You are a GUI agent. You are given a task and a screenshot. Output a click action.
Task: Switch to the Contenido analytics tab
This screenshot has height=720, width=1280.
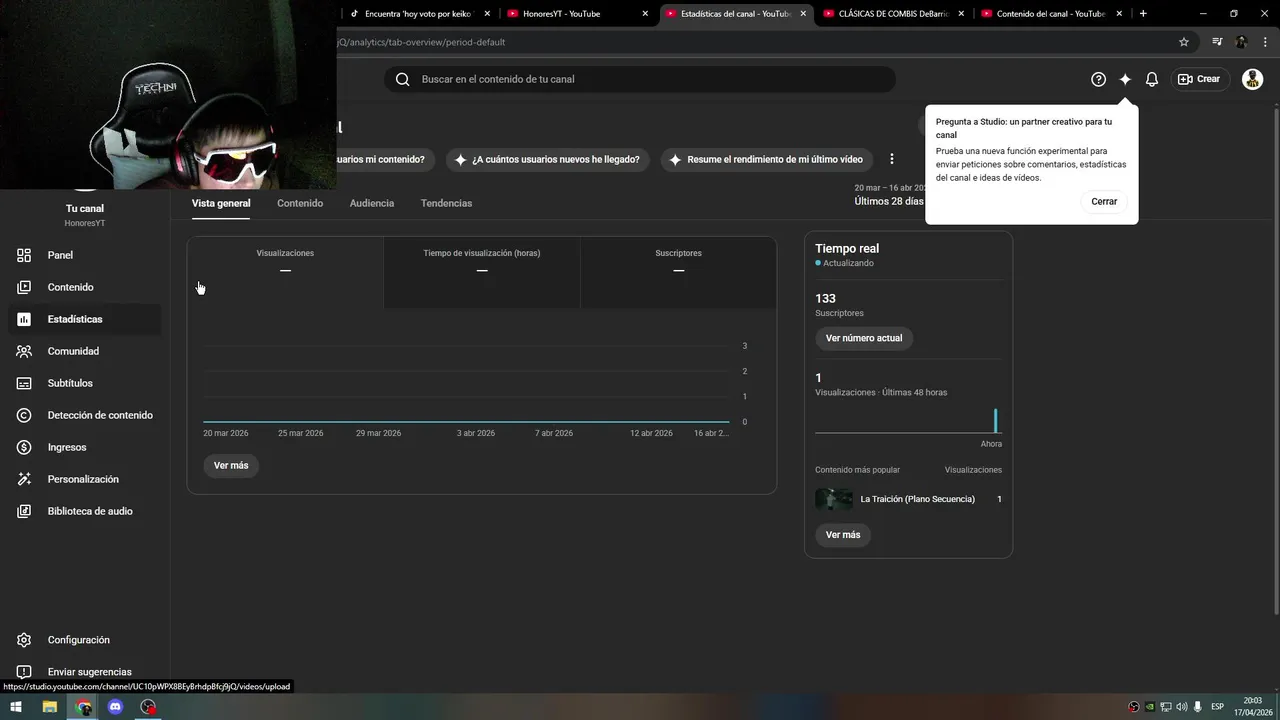click(300, 203)
